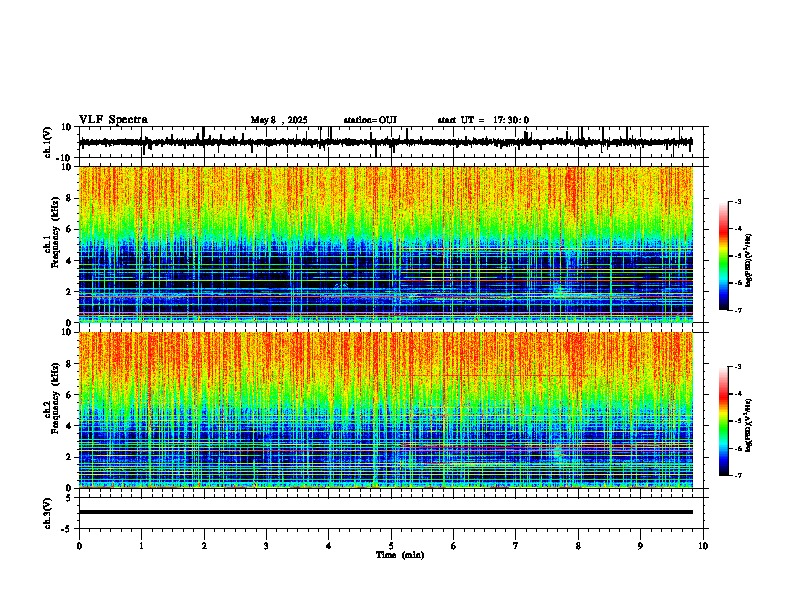Click the "6" kHz tick on ch.2 frequency axis
Viewport: 792px width, 612px height.
[x=69, y=395]
